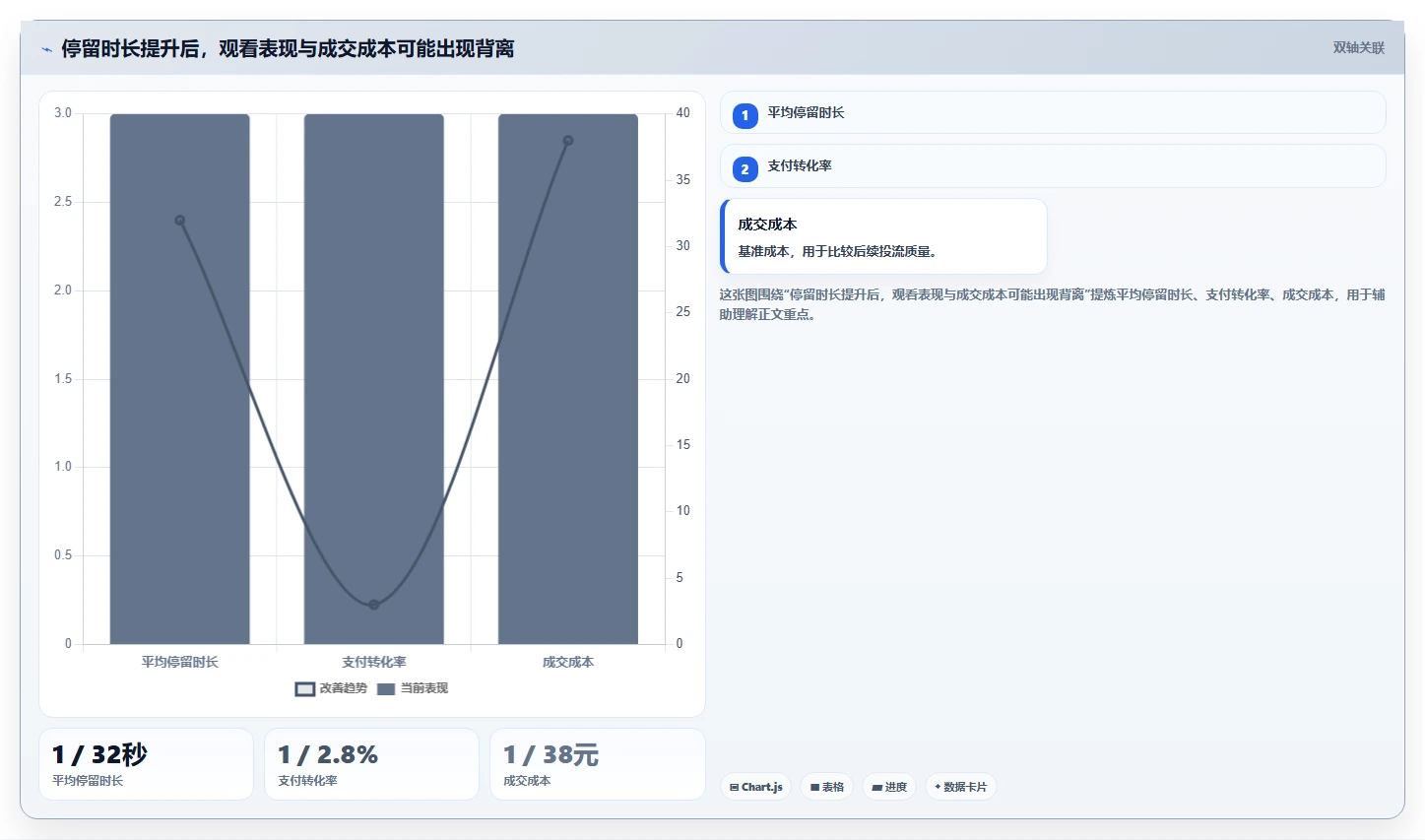Image resolution: width=1425 pixels, height=840 pixels.
Task: Click the 当前表现 legend color box
Action: click(x=386, y=689)
